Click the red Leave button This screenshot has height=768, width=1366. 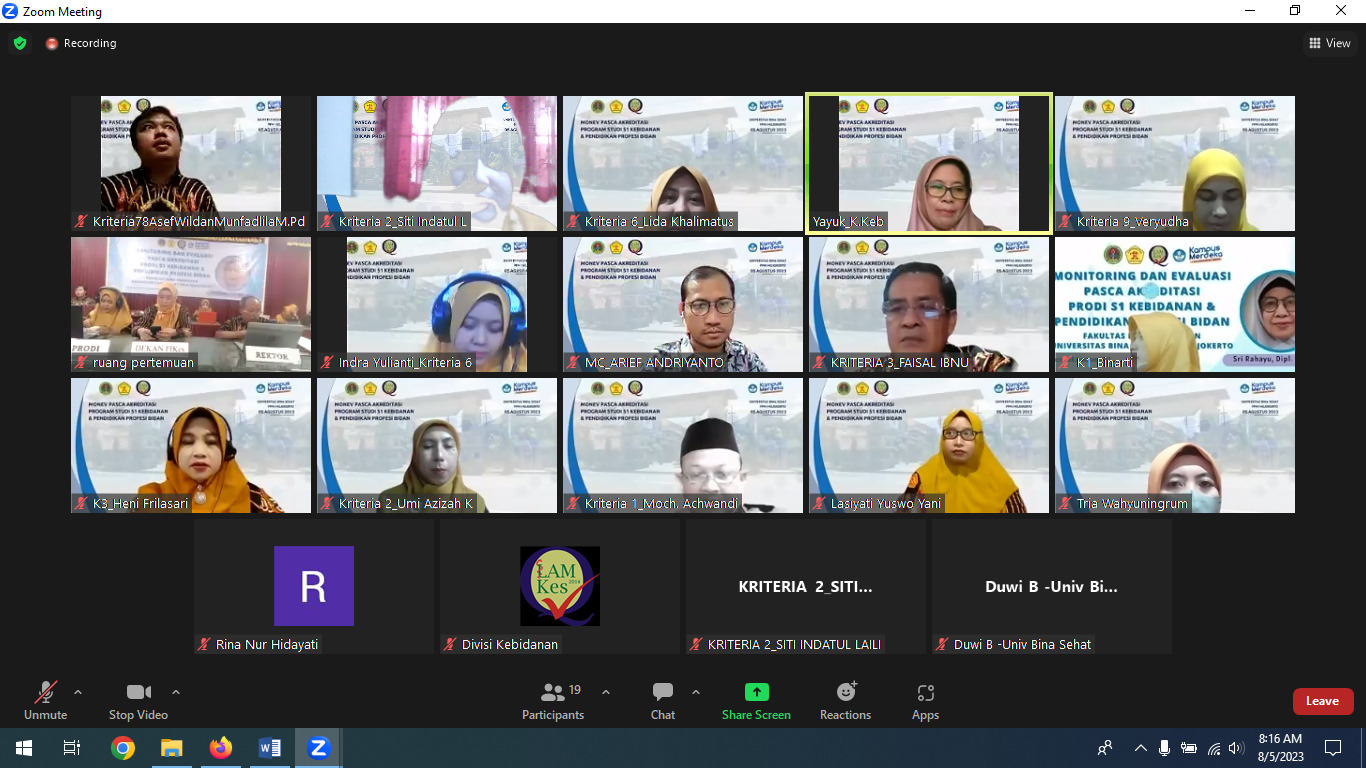pyautogui.click(x=1322, y=701)
